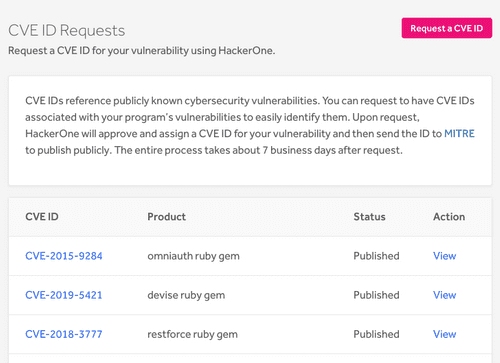Screen dimensions: 500x363
Task: Click the Action column header
Action: [x=449, y=217]
